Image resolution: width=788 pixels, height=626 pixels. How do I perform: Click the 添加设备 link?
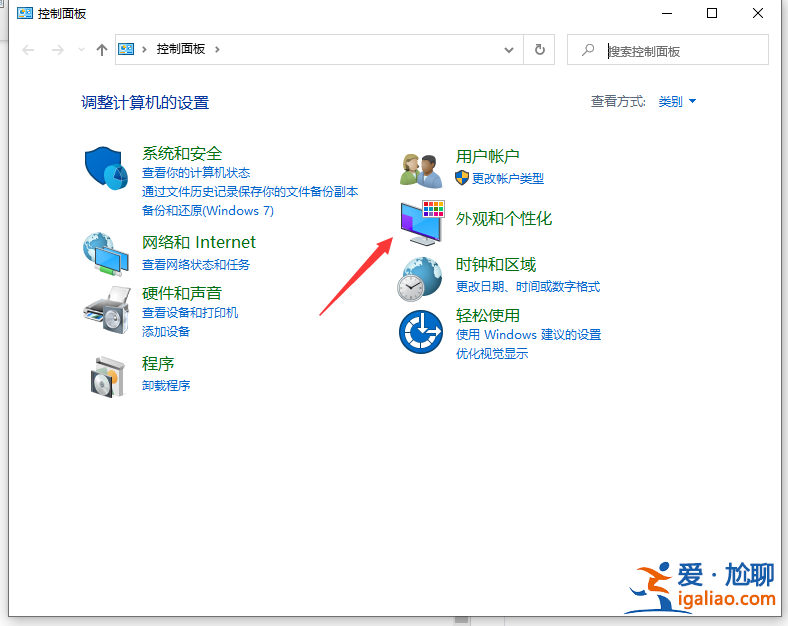166,332
